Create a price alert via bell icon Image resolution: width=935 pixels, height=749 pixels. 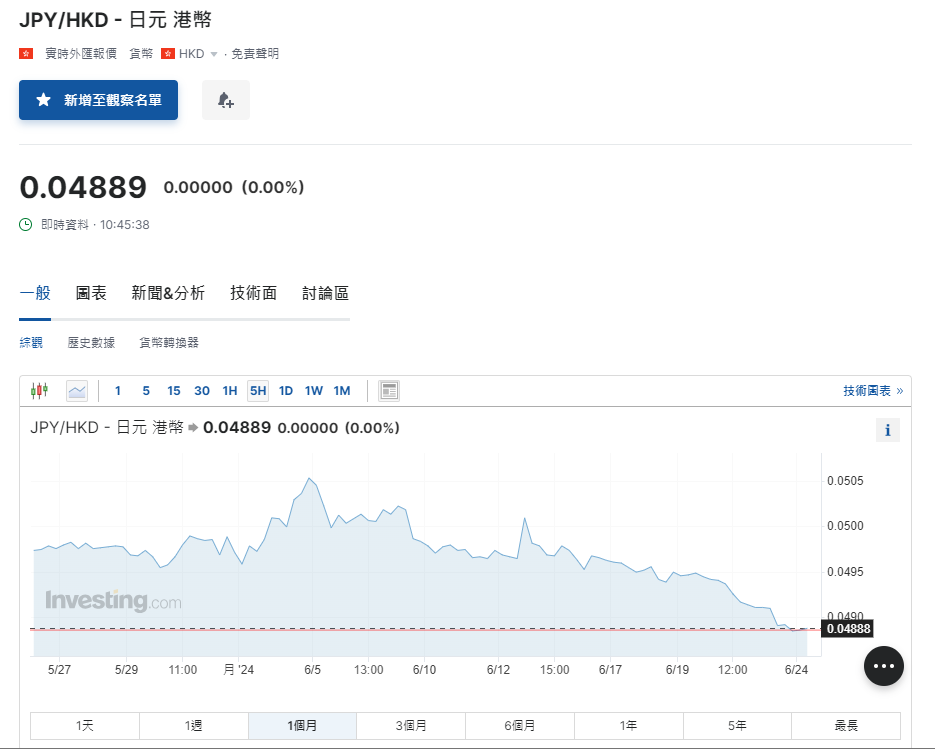click(x=225, y=100)
